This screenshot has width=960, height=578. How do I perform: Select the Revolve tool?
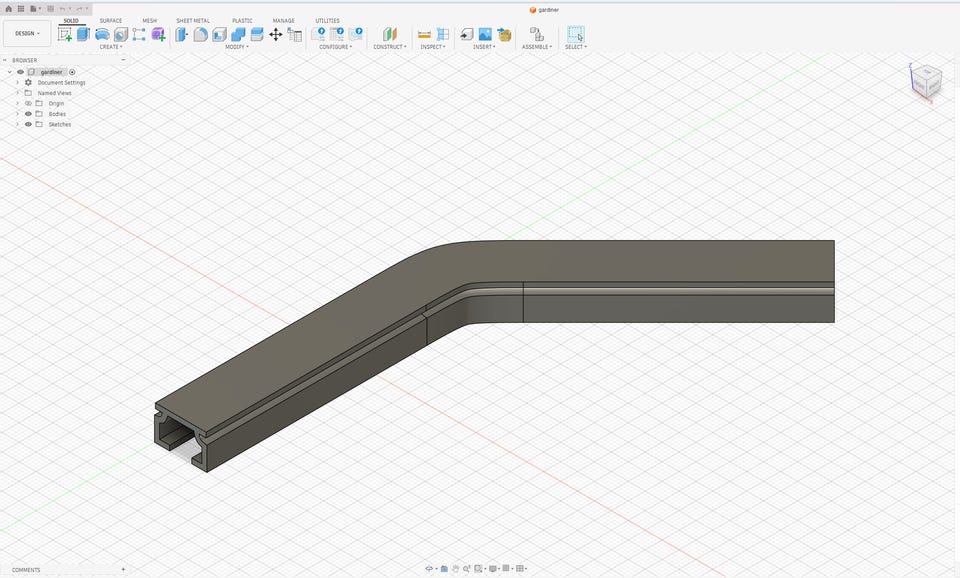click(x=102, y=34)
